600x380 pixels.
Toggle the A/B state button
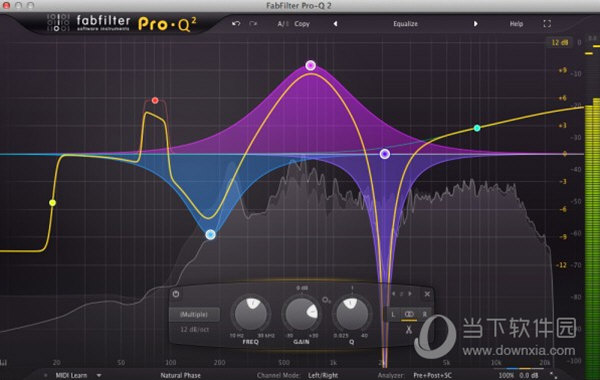(x=283, y=24)
